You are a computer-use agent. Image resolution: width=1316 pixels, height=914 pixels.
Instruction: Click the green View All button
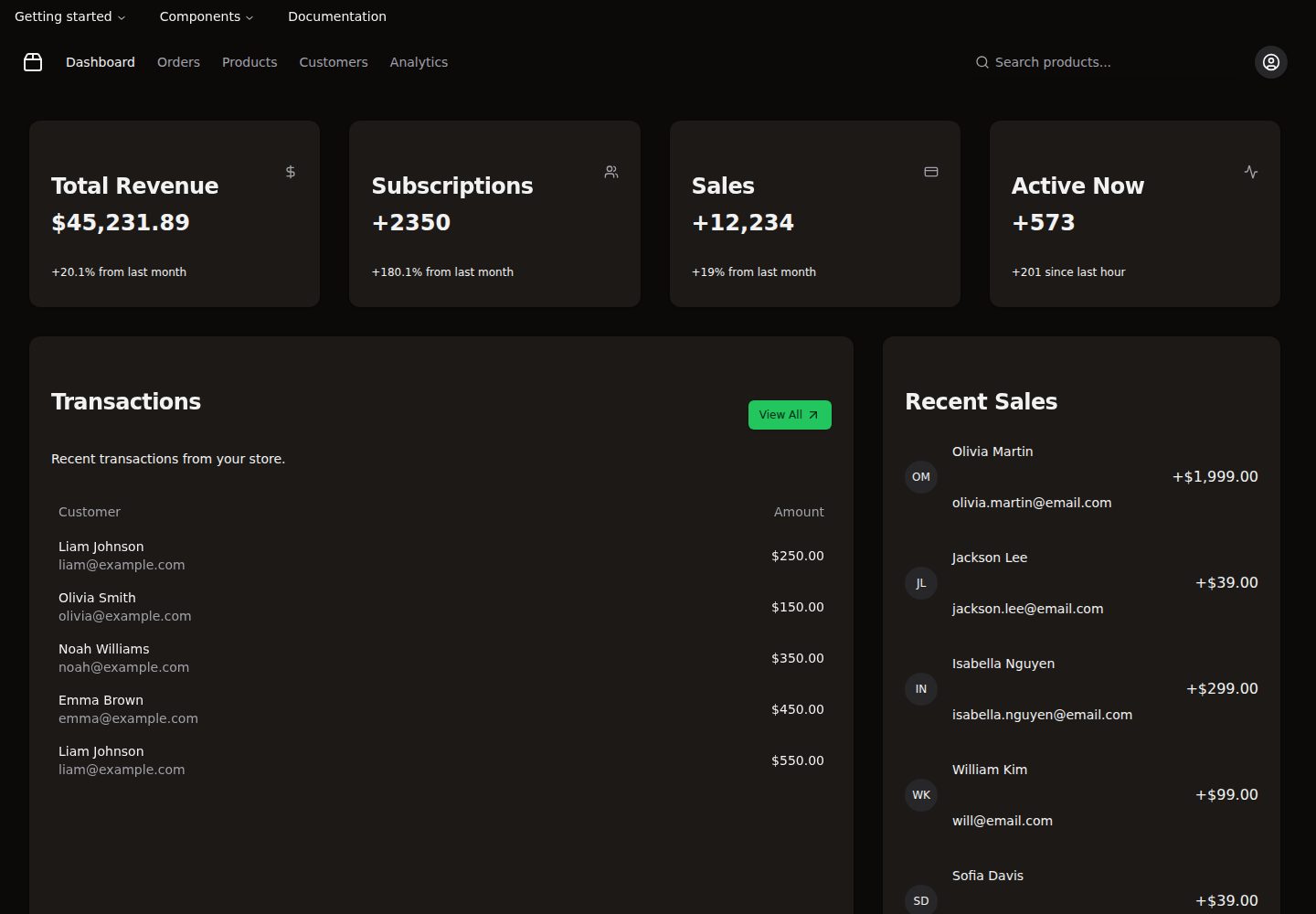[x=790, y=415]
